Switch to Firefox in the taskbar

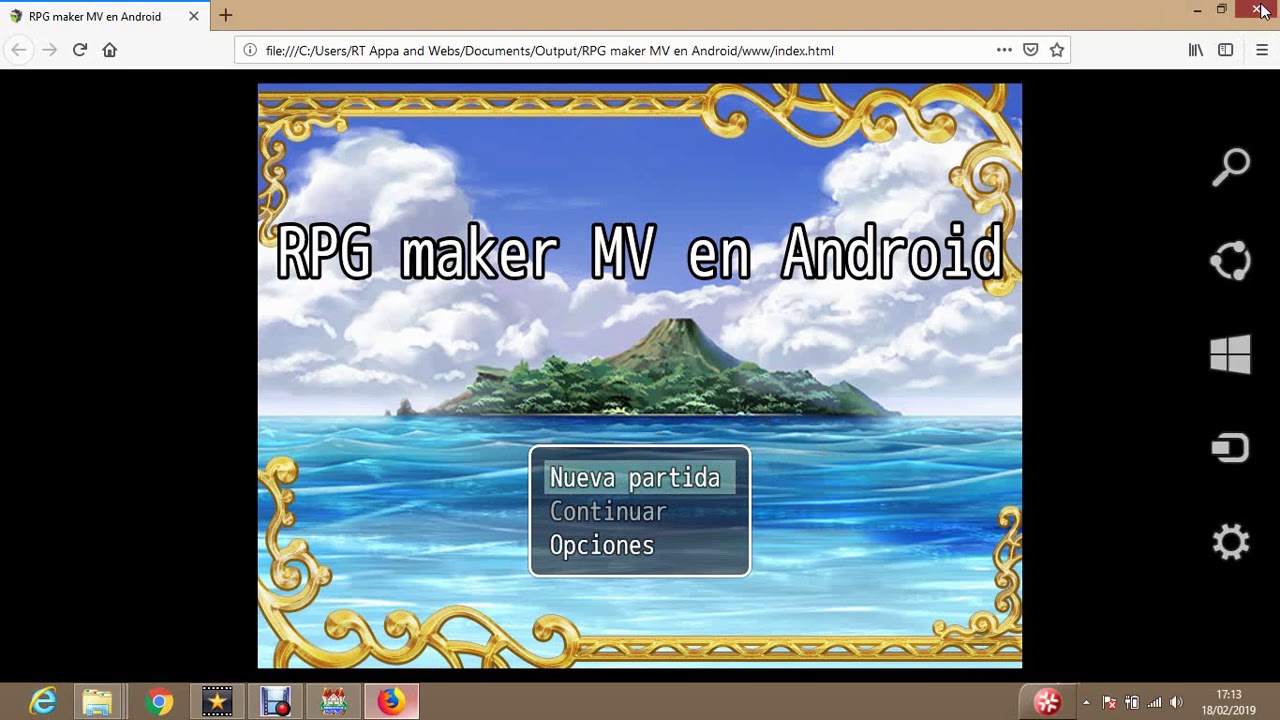click(391, 702)
